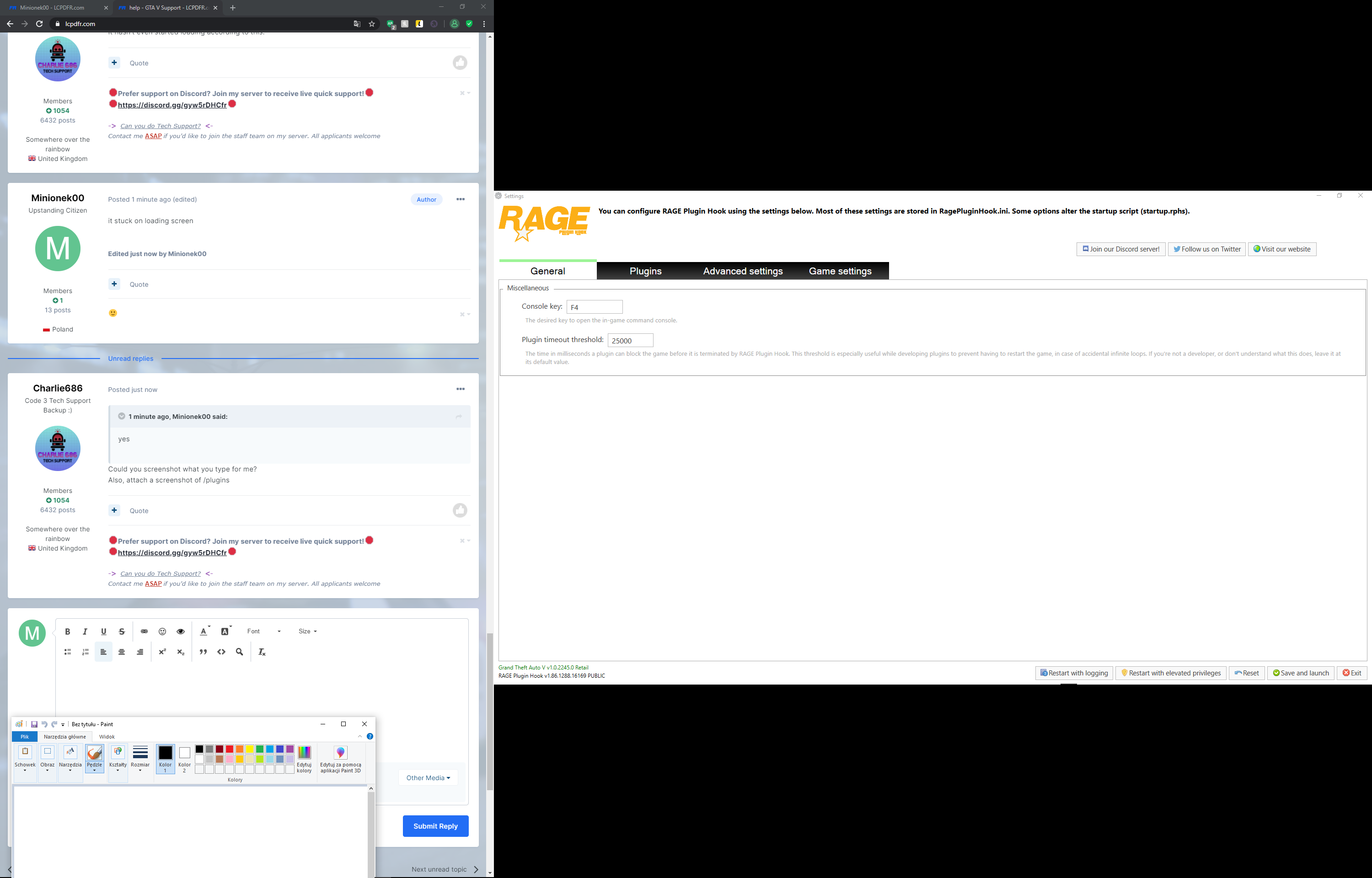
Task: Click the quote marks icon in editor
Action: click(x=203, y=652)
